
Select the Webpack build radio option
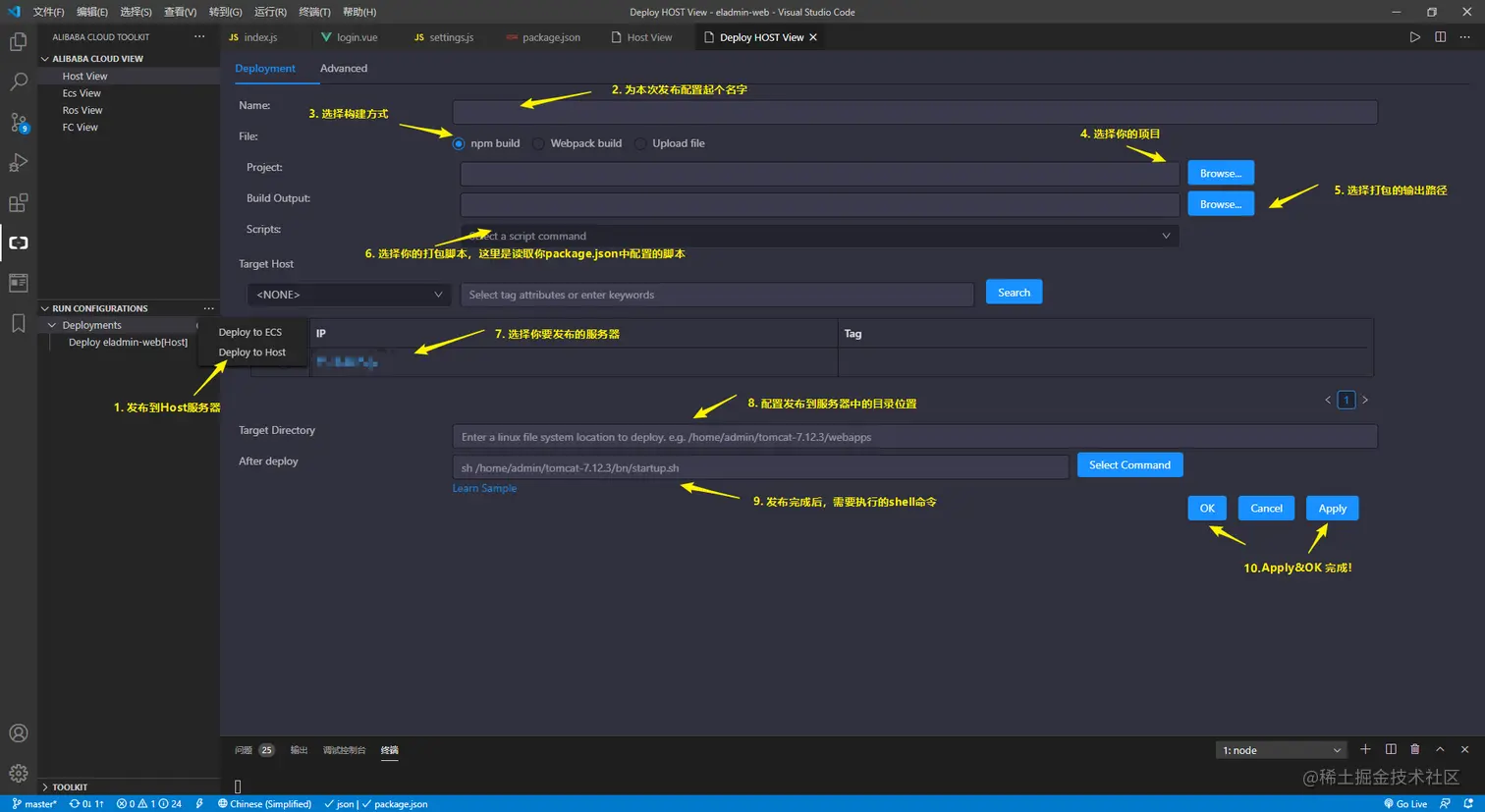click(x=538, y=143)
